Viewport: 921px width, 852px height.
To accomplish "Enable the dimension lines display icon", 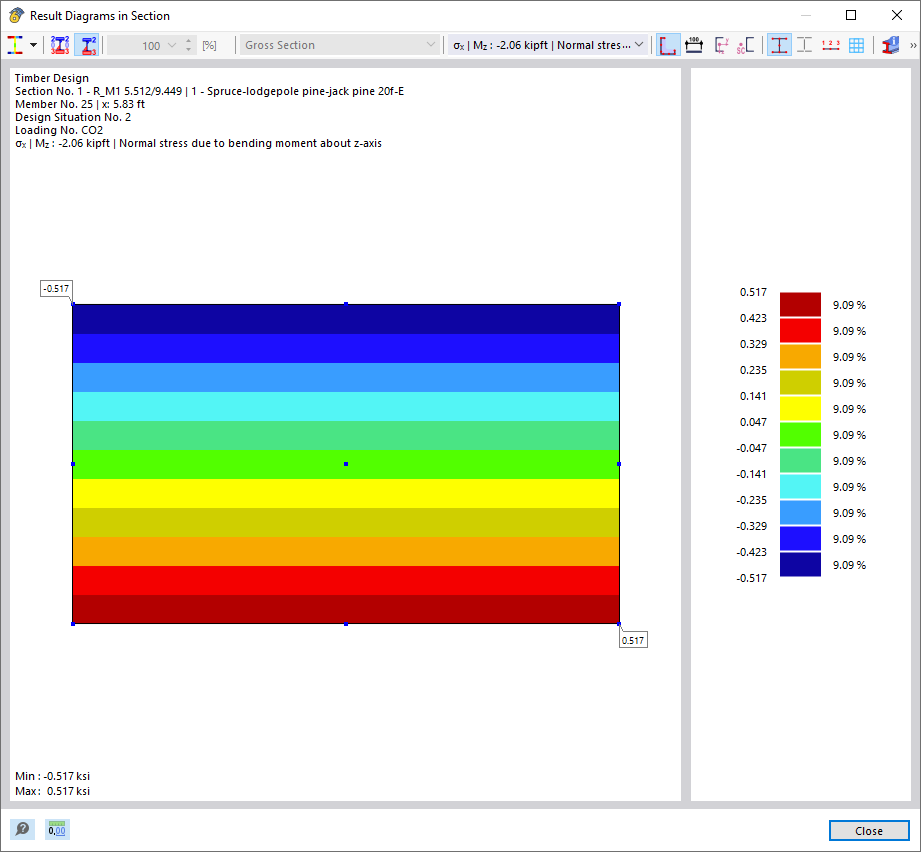I will tap(694, 44).
